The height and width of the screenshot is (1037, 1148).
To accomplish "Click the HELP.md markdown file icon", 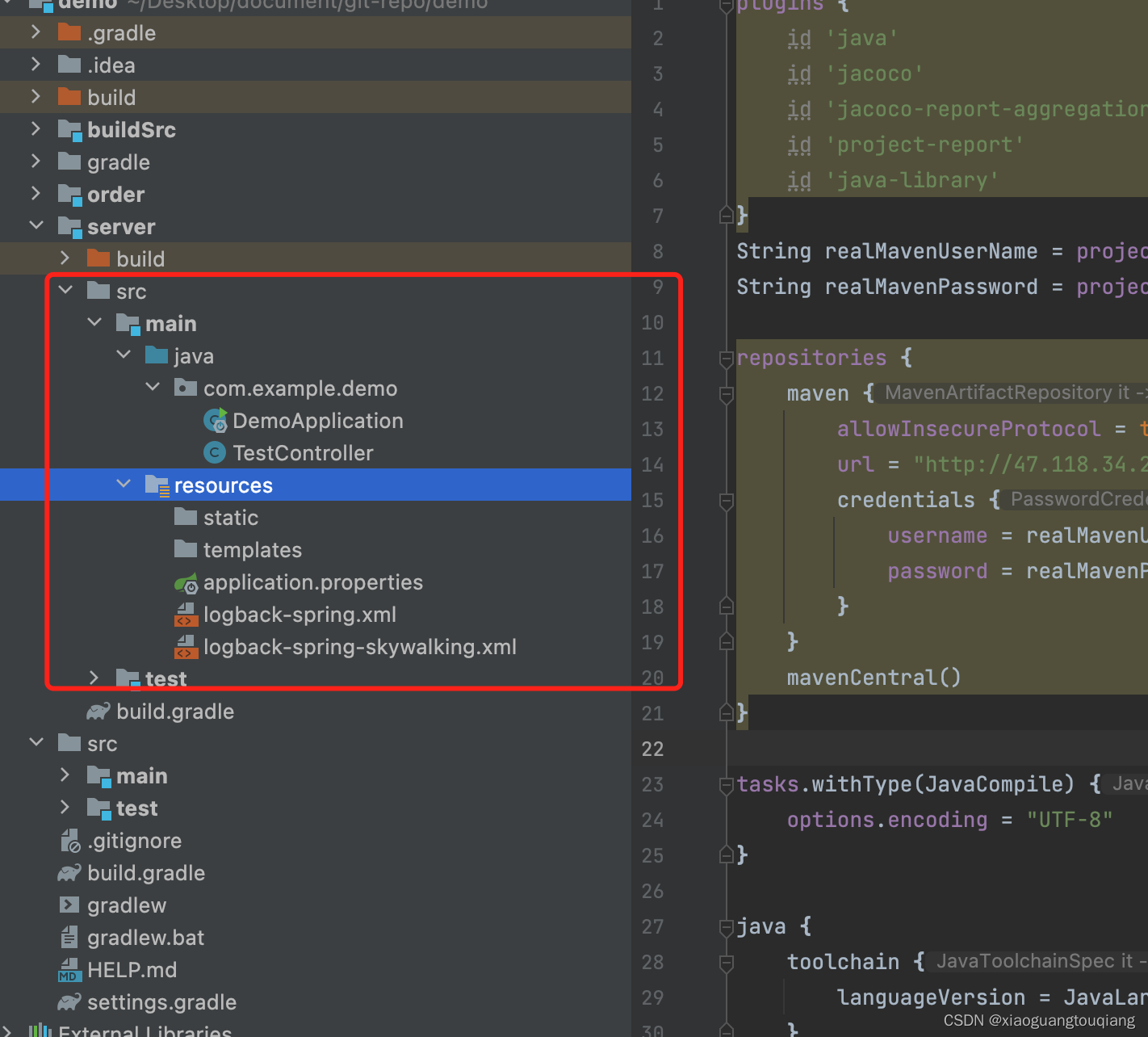I will 69,969.
